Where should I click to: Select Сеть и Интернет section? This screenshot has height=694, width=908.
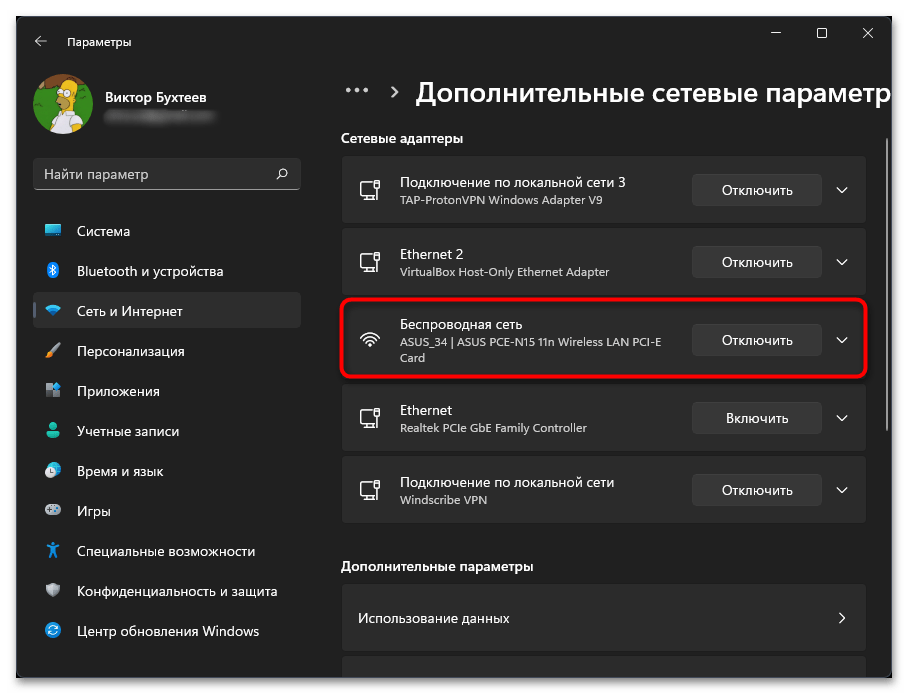[x=167, y=311]
